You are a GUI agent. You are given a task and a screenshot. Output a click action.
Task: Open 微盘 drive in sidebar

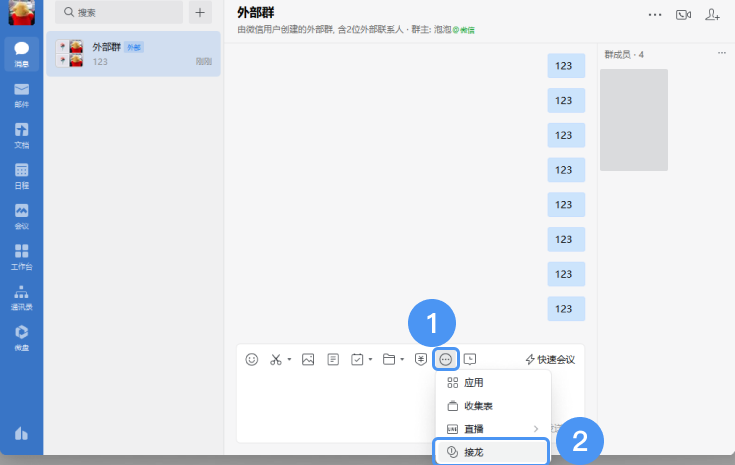pos(21,336)
